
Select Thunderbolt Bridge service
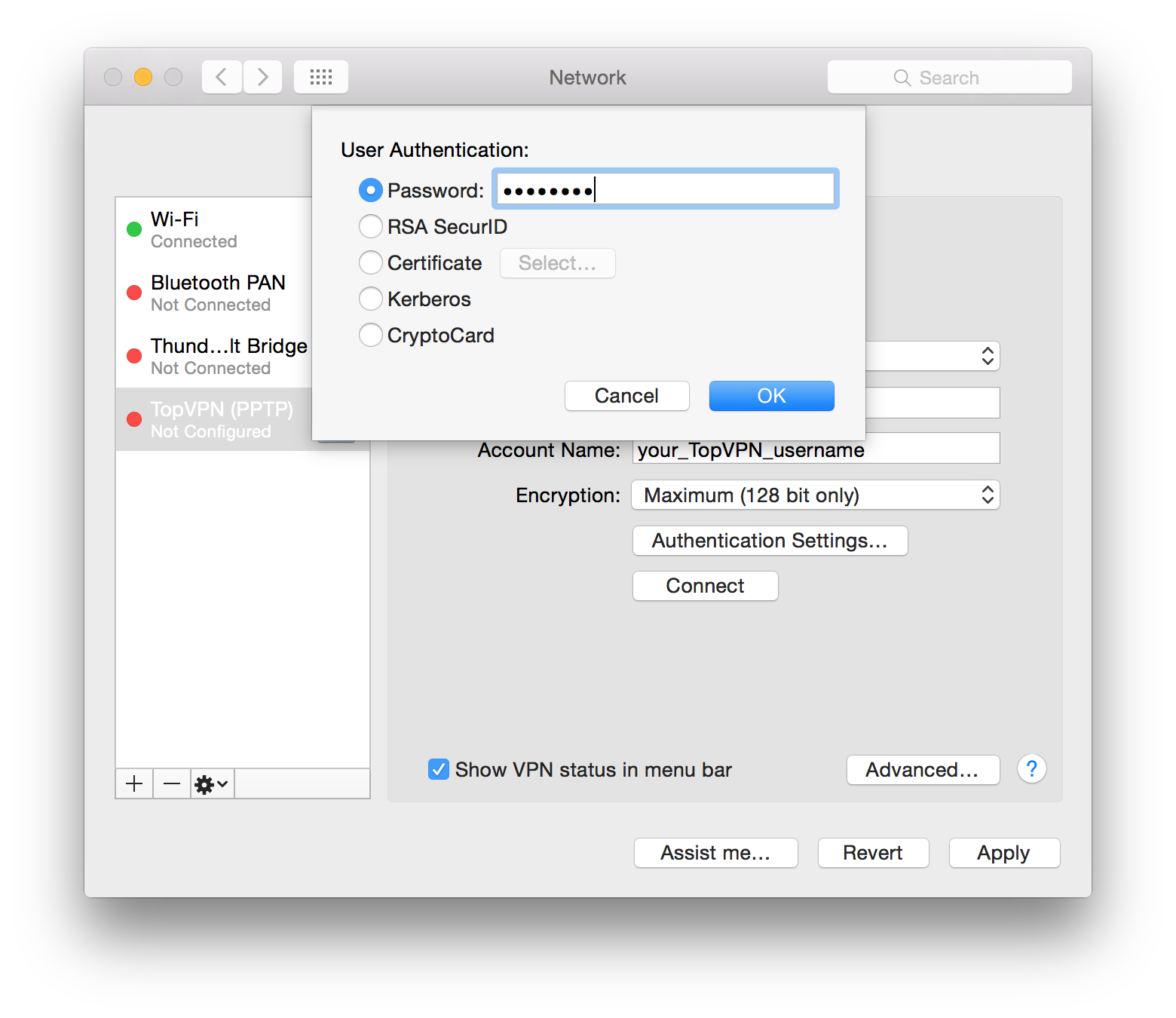pyautogui.click(x=214, y=356)
